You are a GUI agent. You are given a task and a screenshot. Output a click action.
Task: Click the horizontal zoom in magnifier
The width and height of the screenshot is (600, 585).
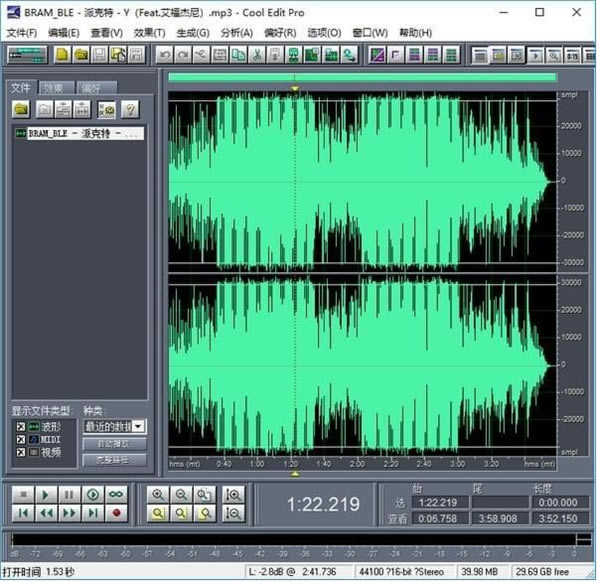coord(158,494)
